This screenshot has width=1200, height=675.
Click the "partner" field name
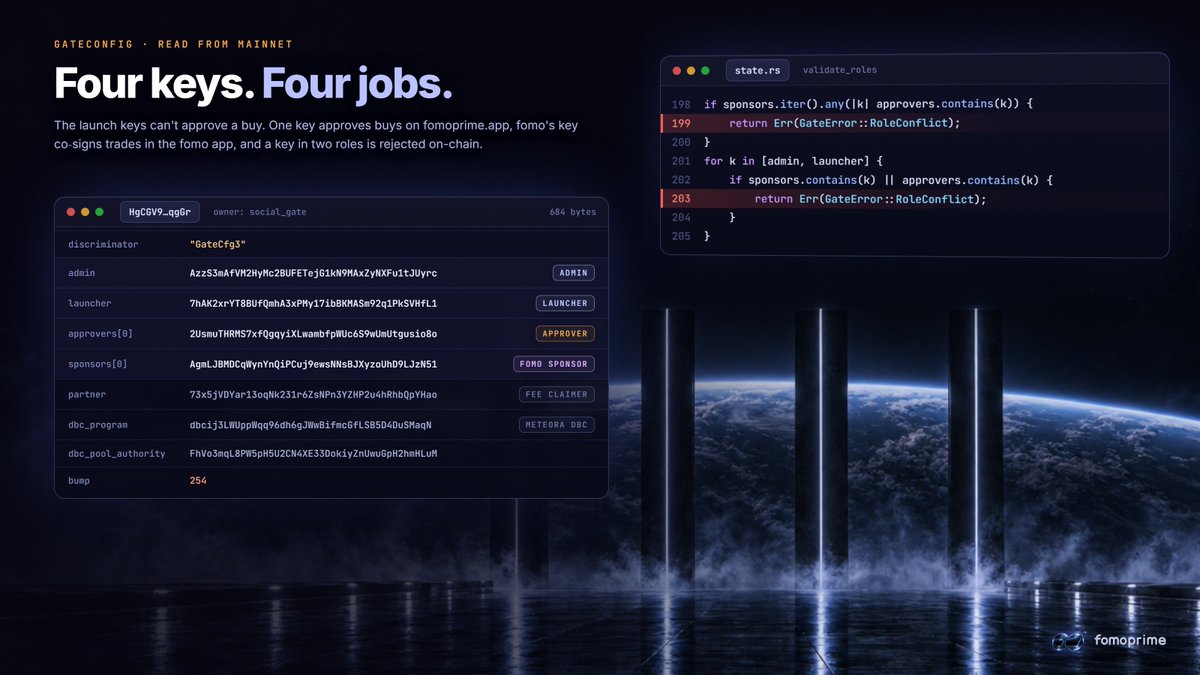click(x=87, y=395)
